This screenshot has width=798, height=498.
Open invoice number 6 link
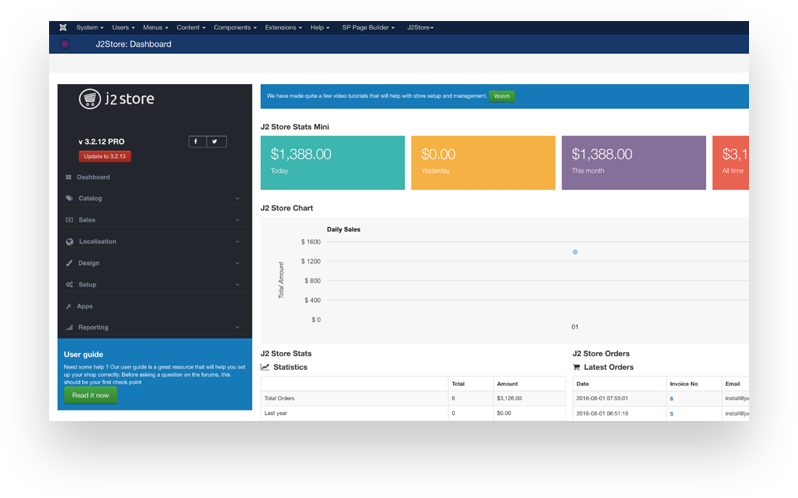[x=671, y=398]
